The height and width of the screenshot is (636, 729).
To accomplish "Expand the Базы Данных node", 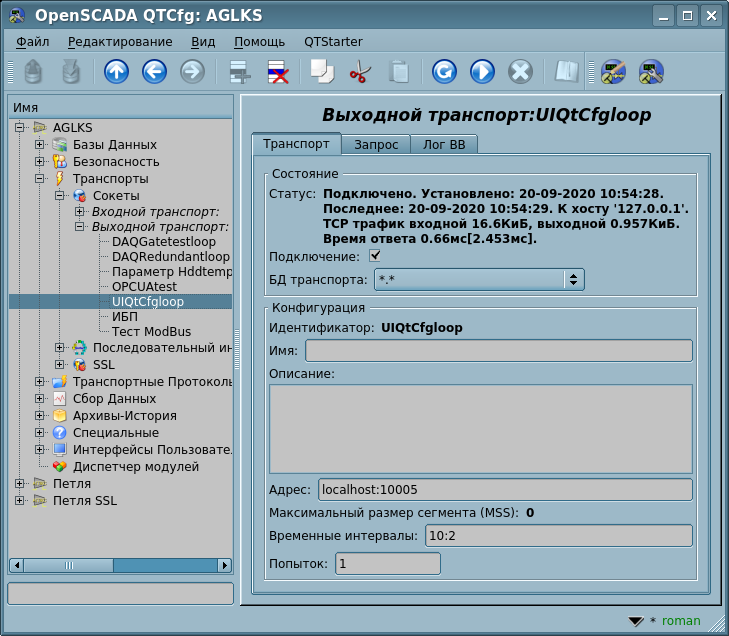I will point(40,145).
